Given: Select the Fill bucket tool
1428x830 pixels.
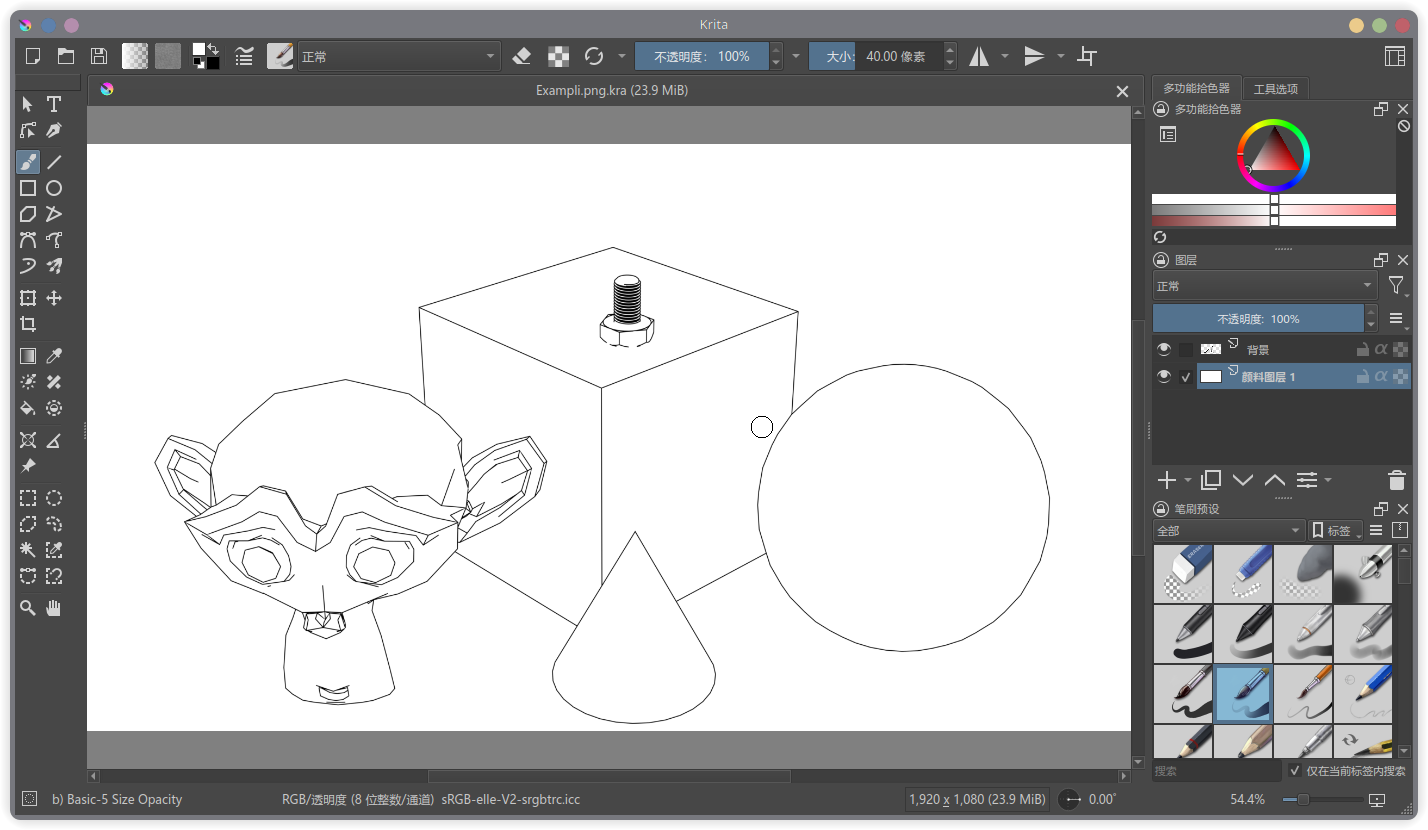Looking at the screenshot, I should [28, 408].
